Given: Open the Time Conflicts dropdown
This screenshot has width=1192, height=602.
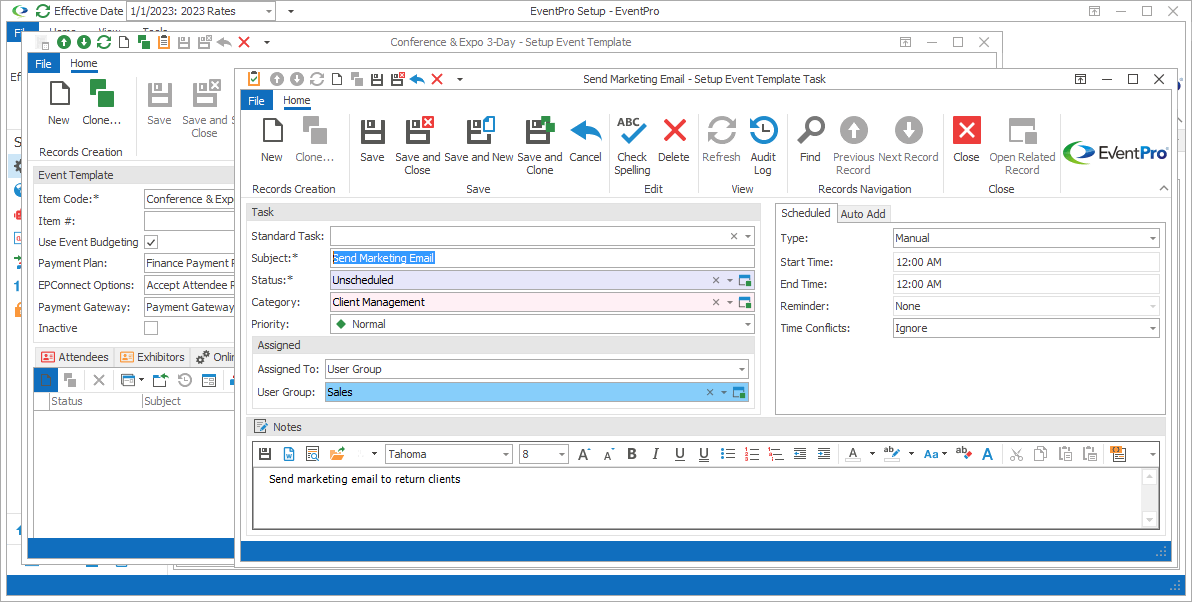Looking at the screenshot, I should (1153, 329).
